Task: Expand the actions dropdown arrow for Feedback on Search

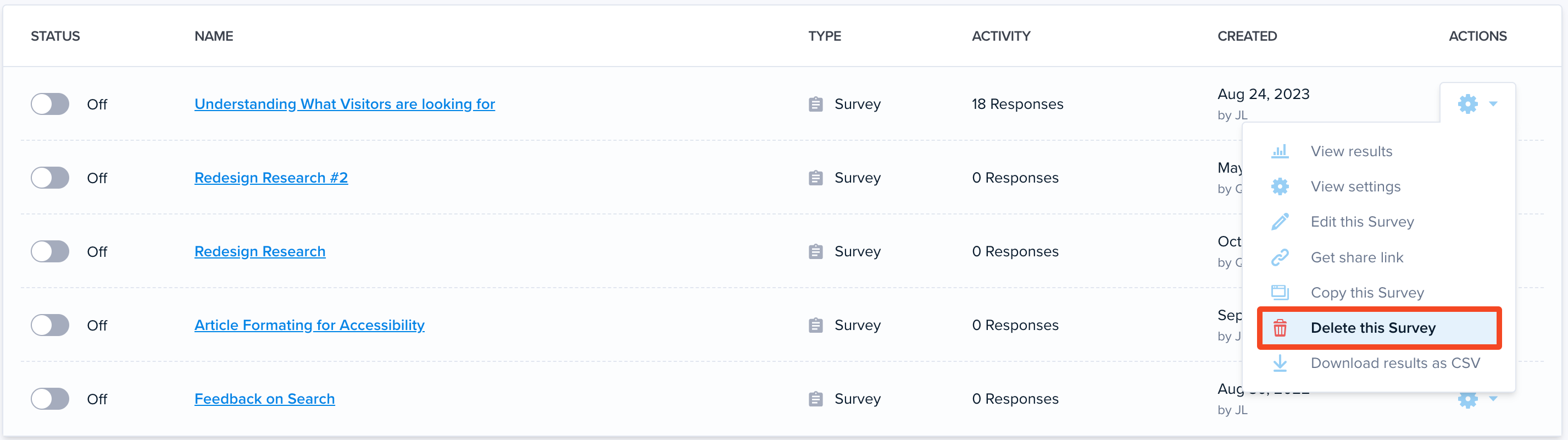Action: (x=1493, y=399)
